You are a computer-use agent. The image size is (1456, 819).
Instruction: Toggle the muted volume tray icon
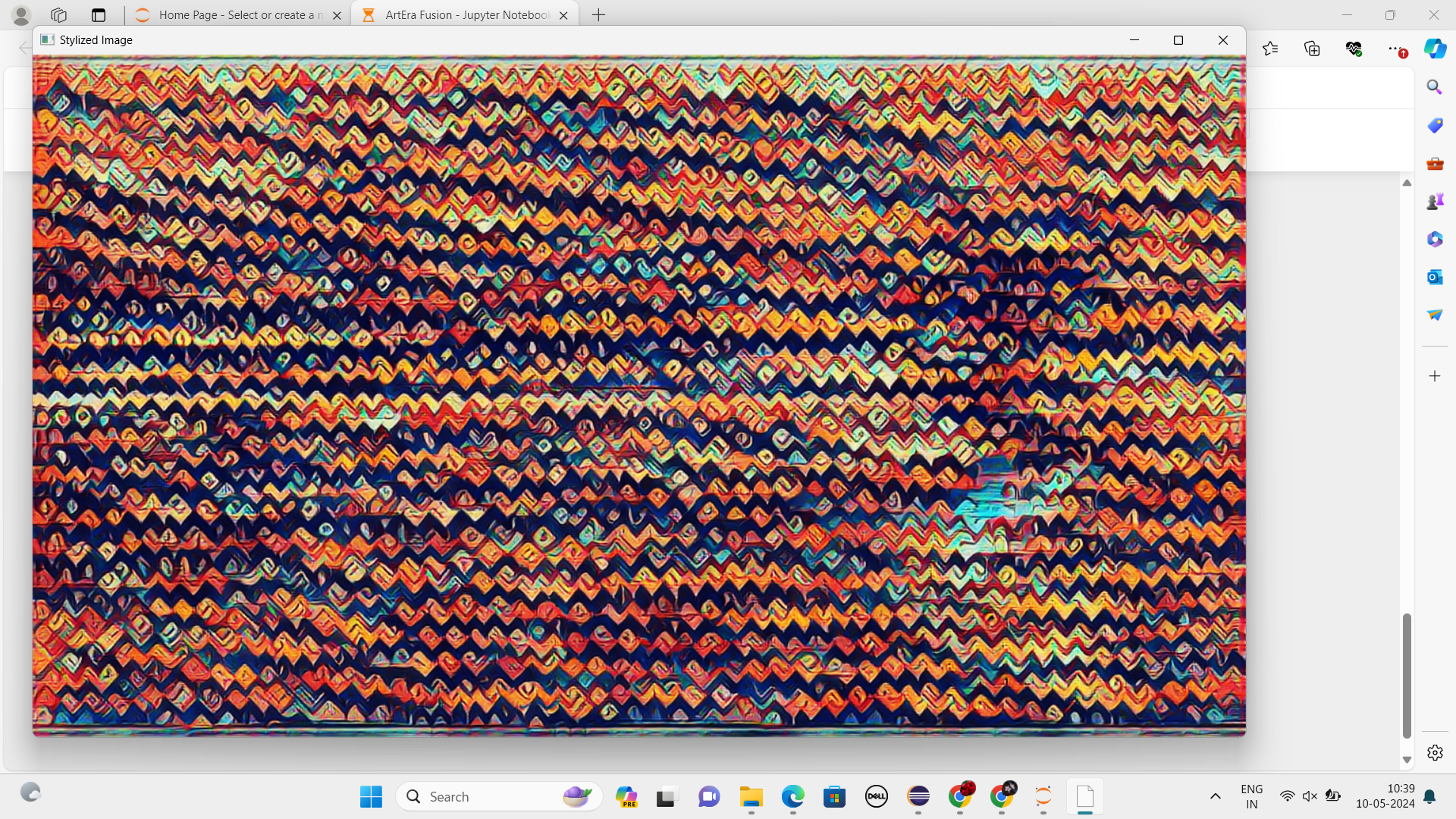click(1310, 796)
